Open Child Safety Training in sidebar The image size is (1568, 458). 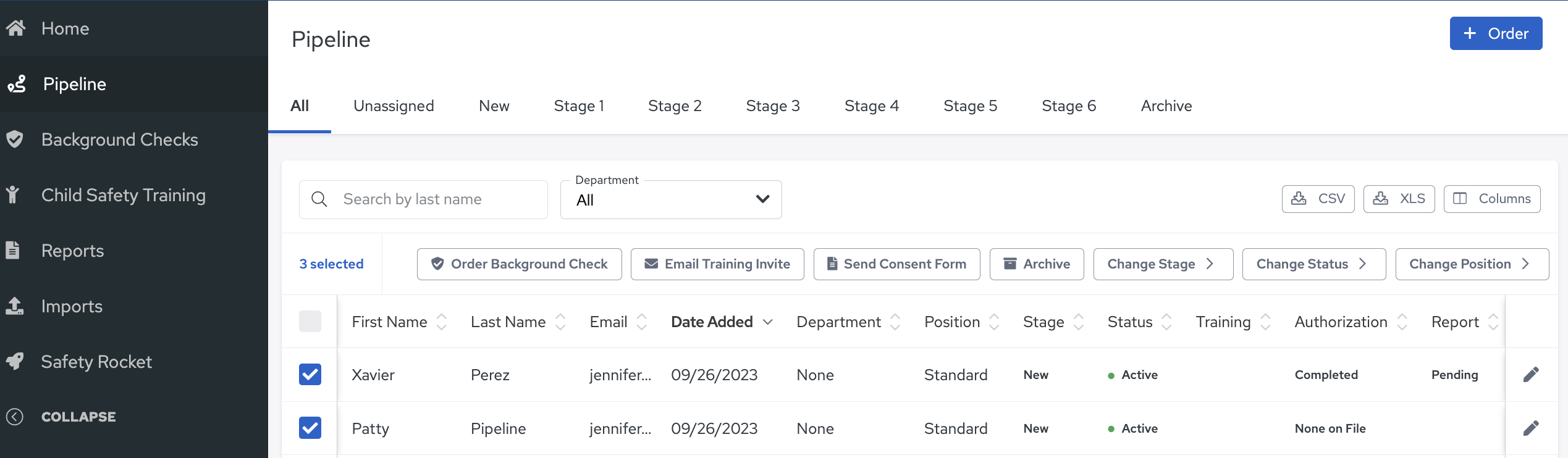[x=134, y=195]
